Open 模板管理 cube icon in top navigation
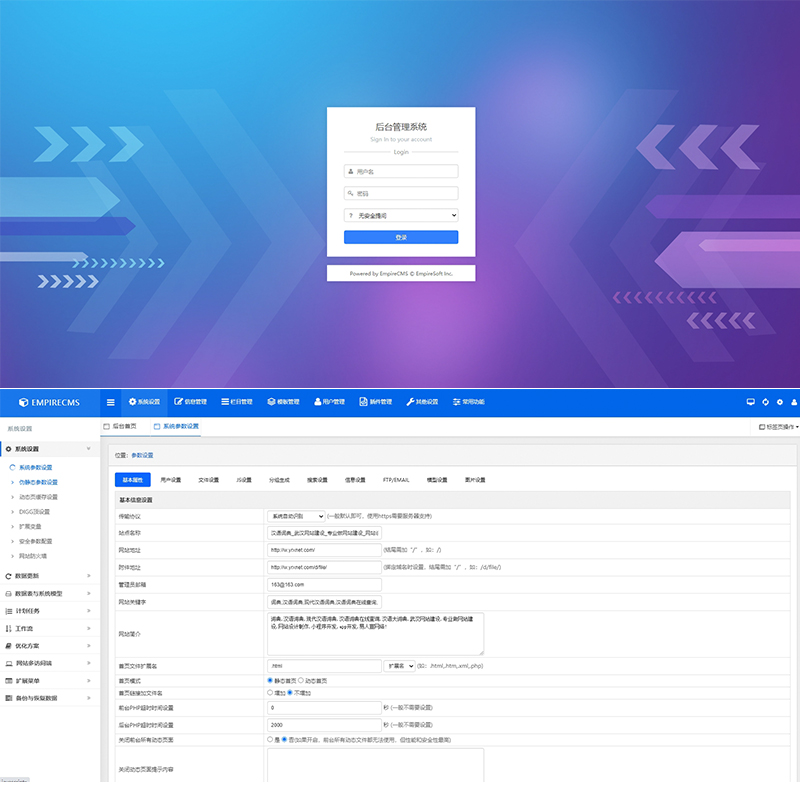The width and height of the screenshot is (800, 800). (271, 402)
